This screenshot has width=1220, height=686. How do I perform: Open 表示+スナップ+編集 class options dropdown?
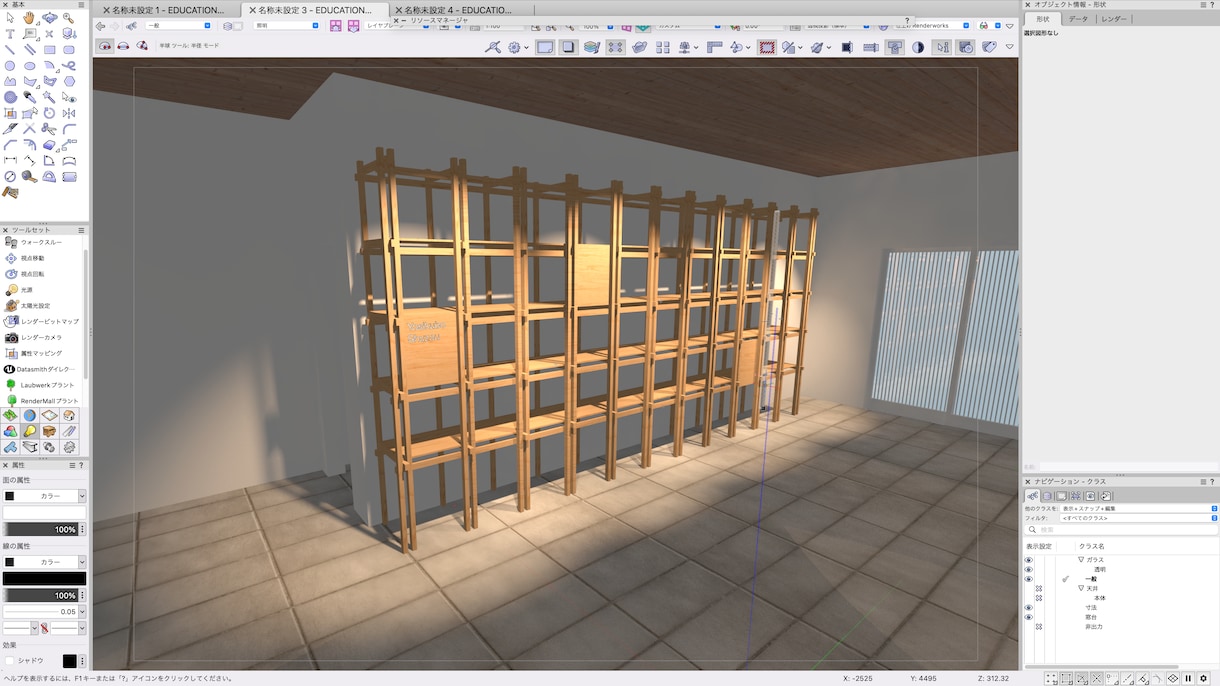coord(1138,508)
